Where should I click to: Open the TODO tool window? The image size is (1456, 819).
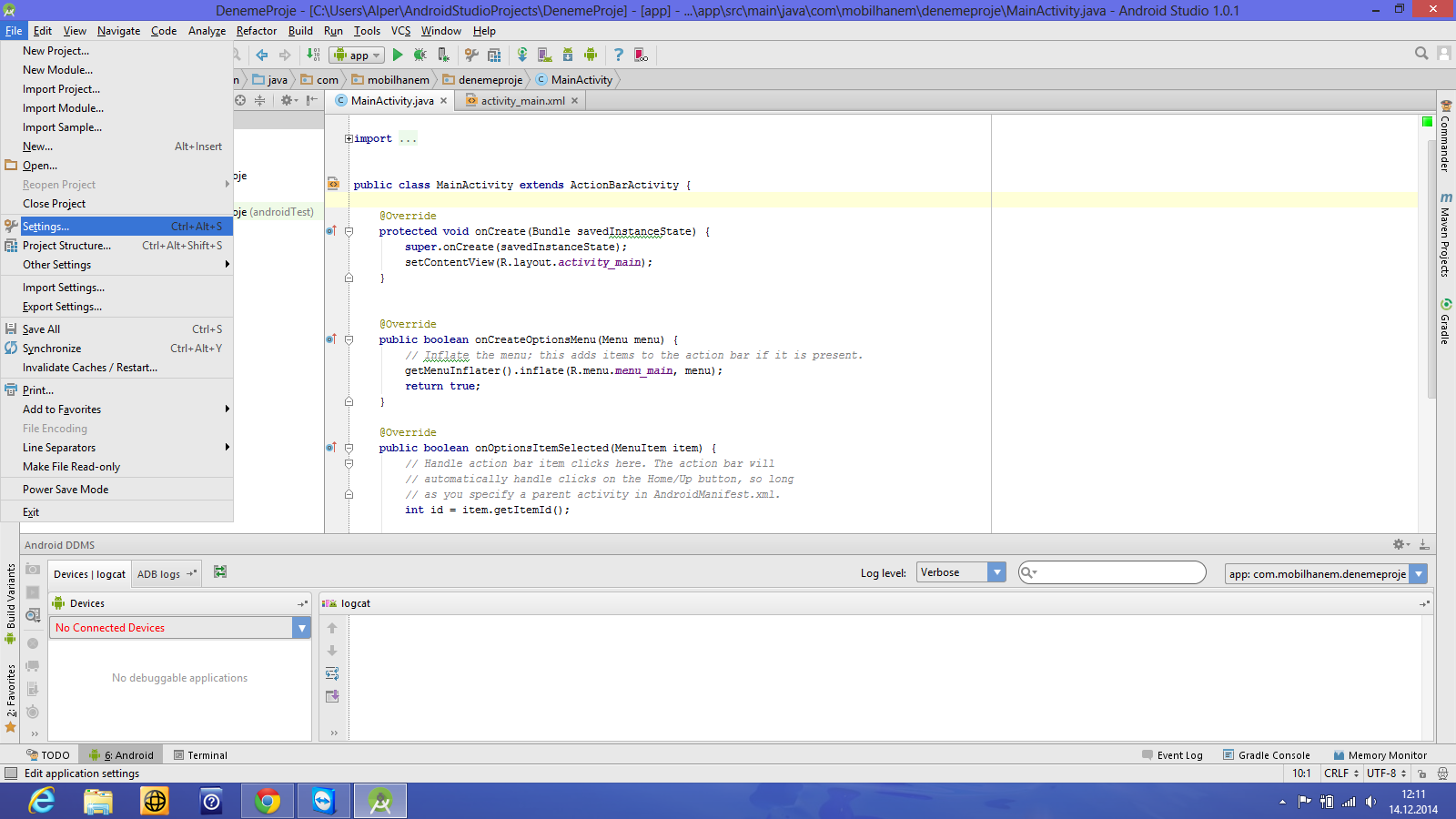coord(48,755)
